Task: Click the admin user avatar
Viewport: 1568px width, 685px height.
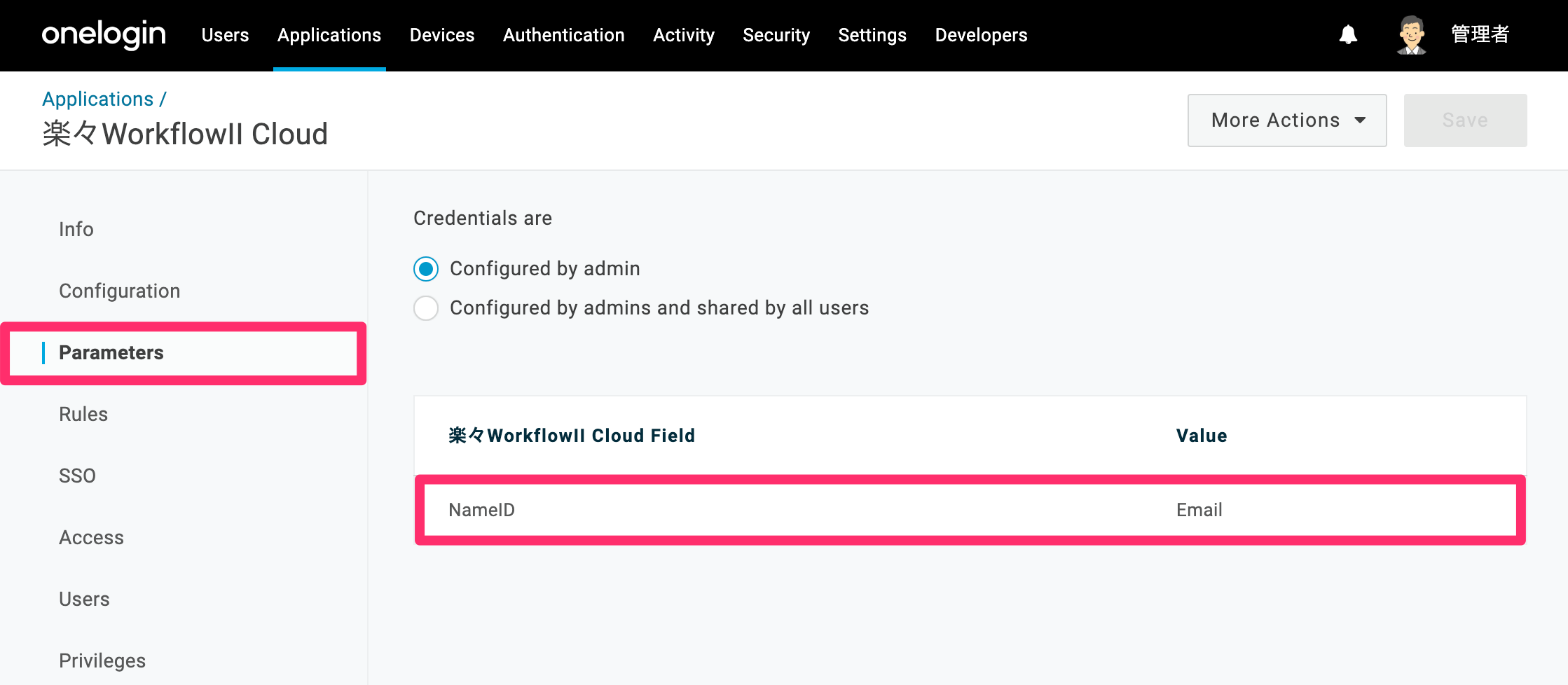Action: pos(1411,34)
